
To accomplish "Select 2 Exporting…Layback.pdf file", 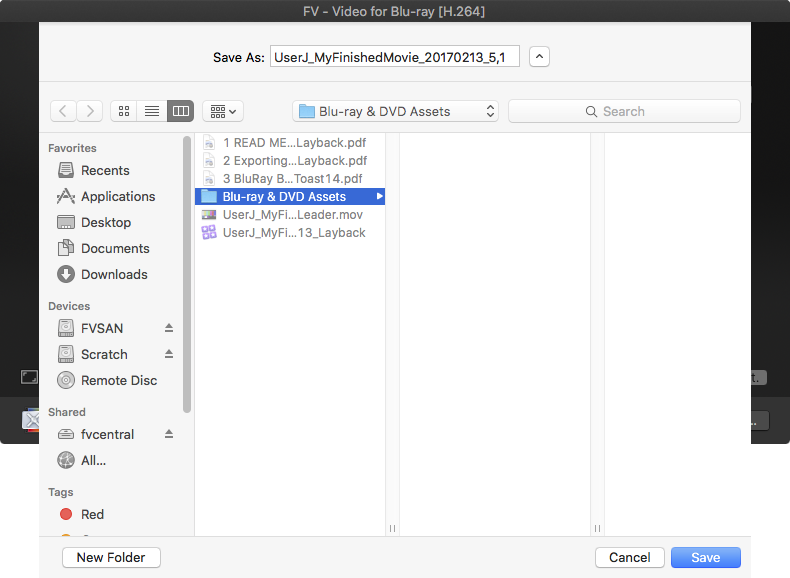I will tap(290, 161).
